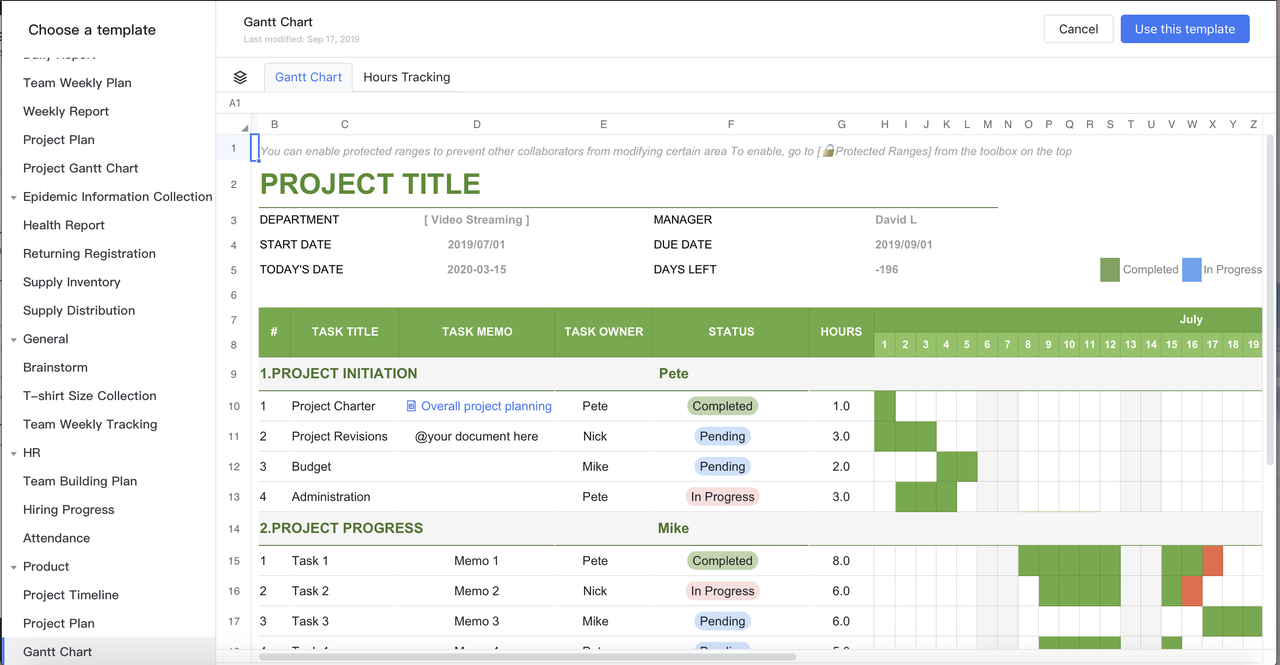The height and width of the screenshot is (665, 1280).
Task: Collapse the Product template group
Action: (x=14, y=567)
